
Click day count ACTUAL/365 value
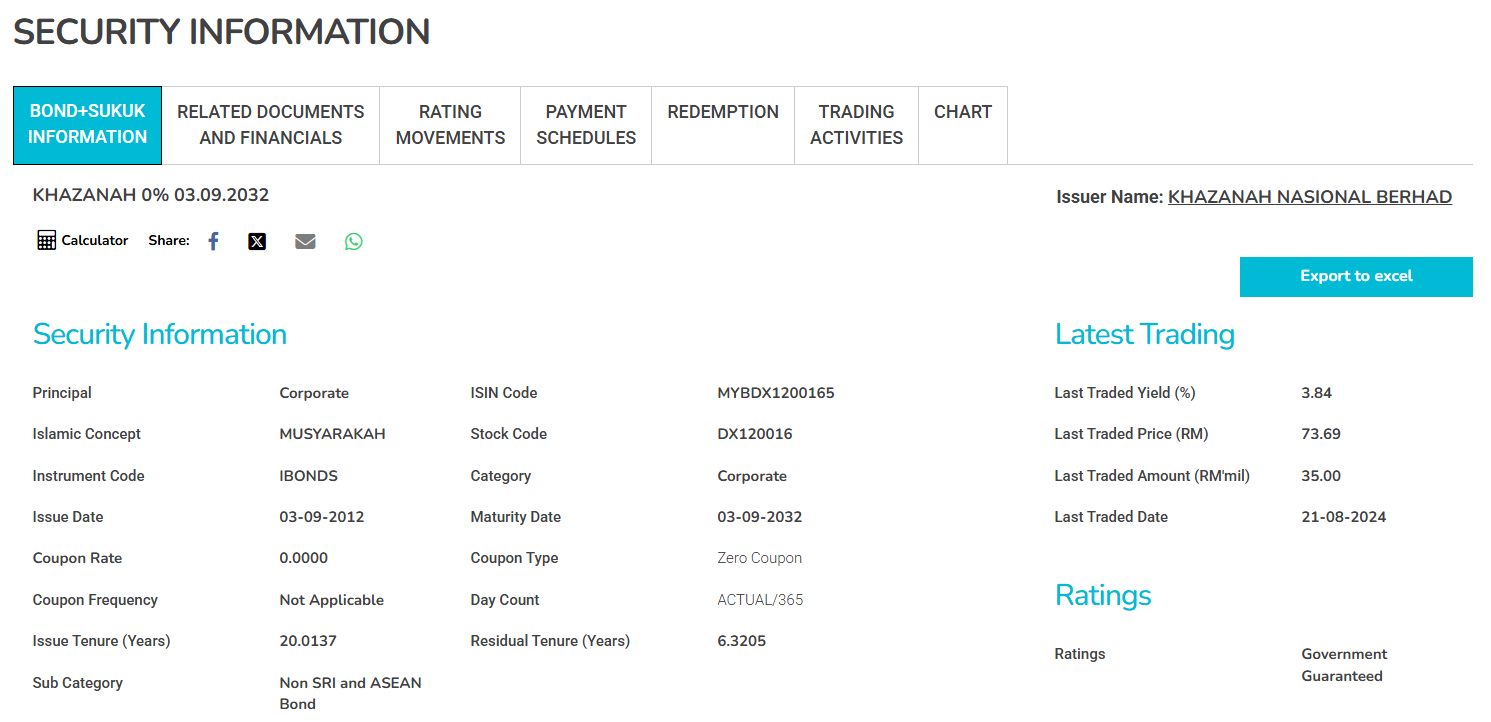(x=760, y=600)
